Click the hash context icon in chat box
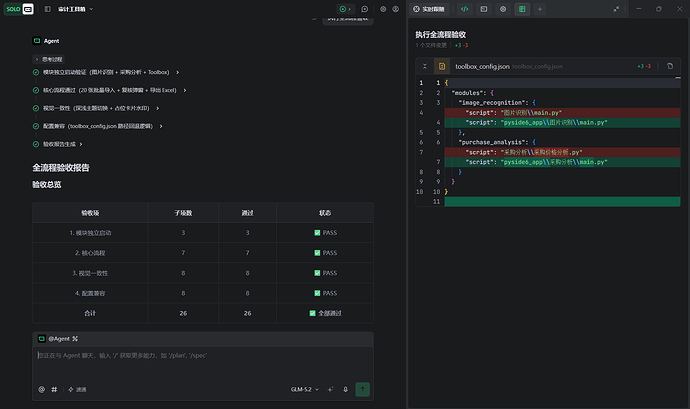The width and height of the screenshot is (690, 409). [54, 389]
